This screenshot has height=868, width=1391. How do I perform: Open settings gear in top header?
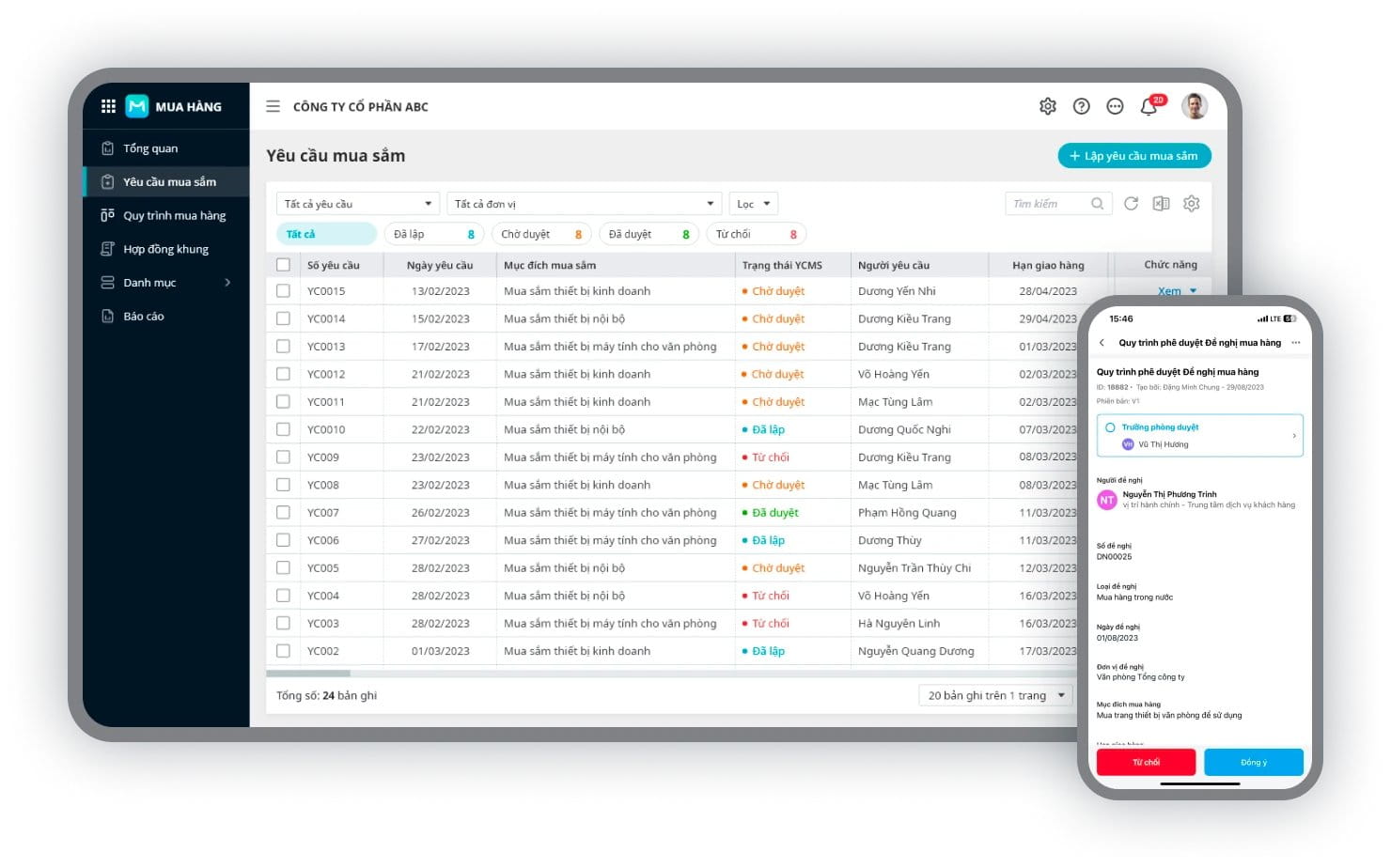click(x=1048, y=106)
